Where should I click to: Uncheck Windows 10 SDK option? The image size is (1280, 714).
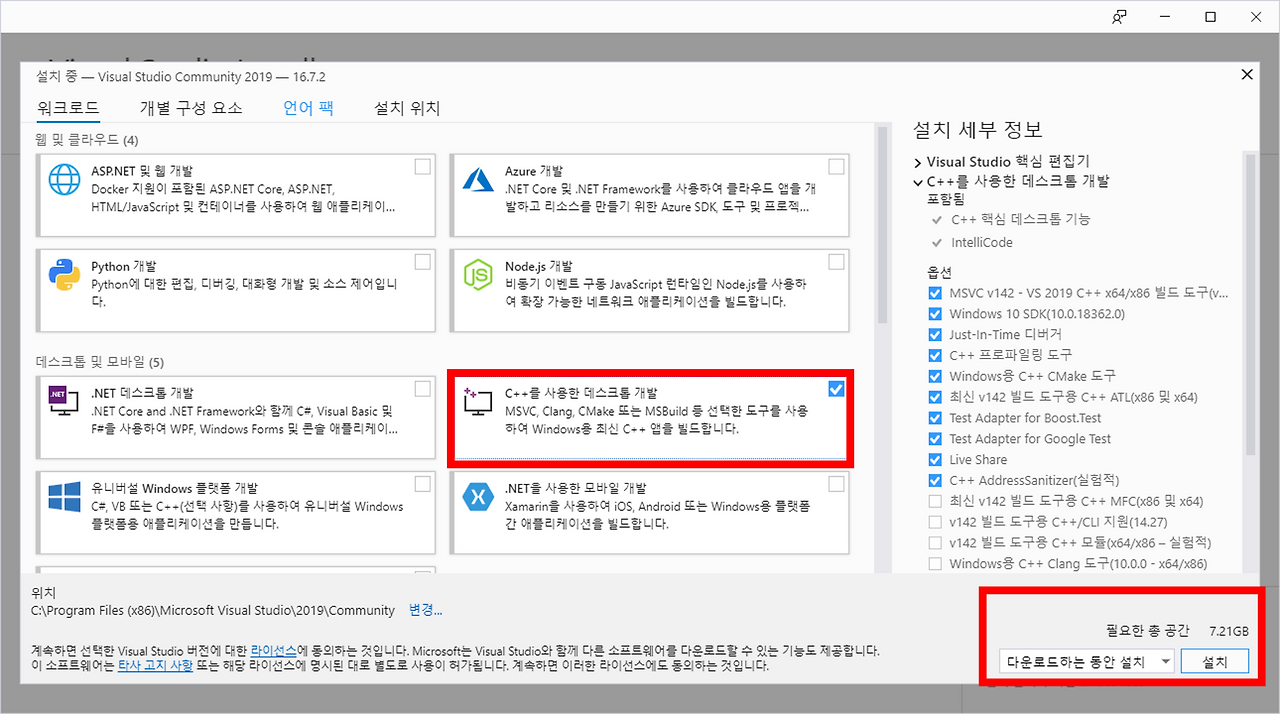(935, 314)
